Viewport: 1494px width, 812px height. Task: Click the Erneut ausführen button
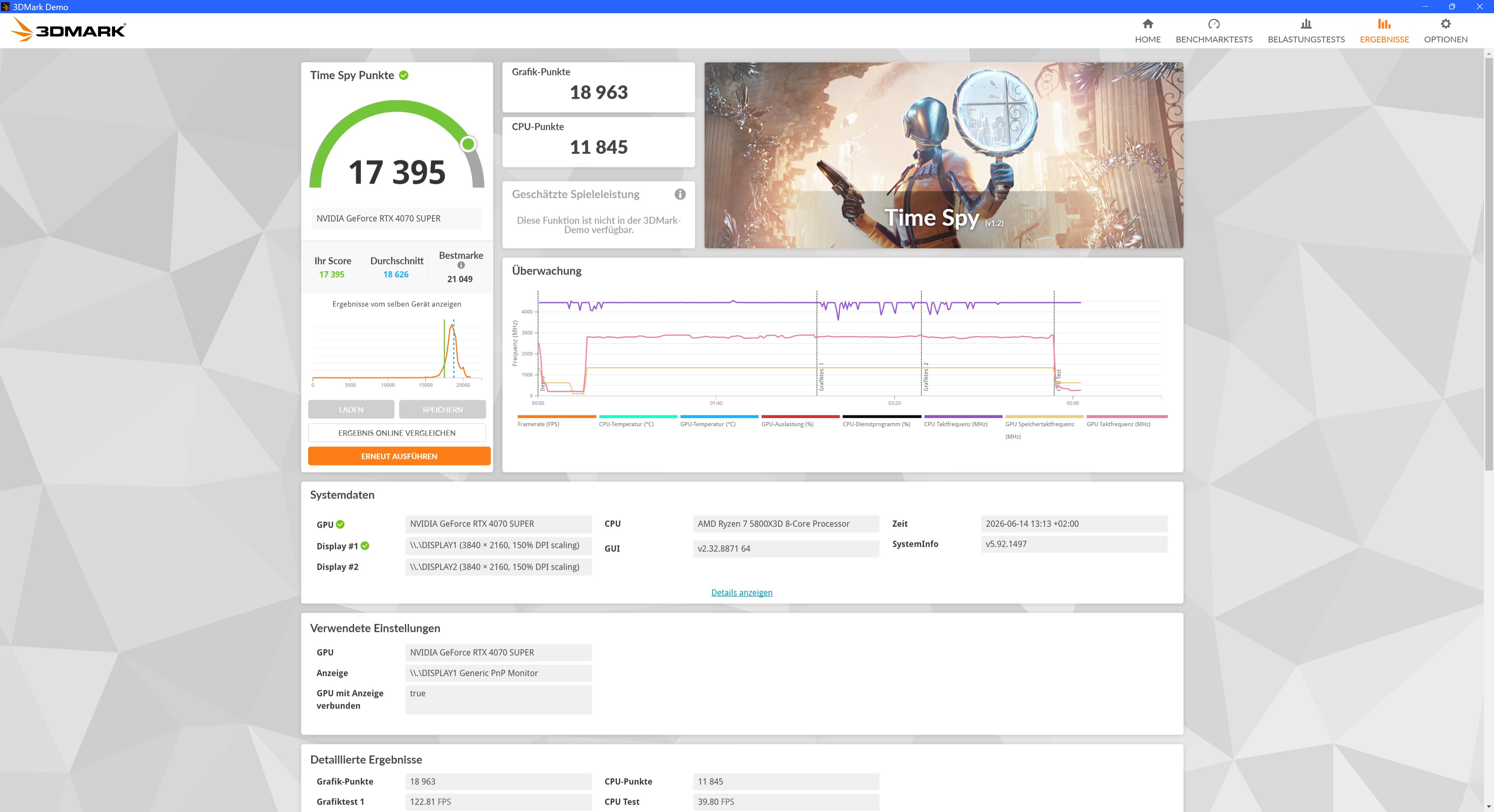399,456
